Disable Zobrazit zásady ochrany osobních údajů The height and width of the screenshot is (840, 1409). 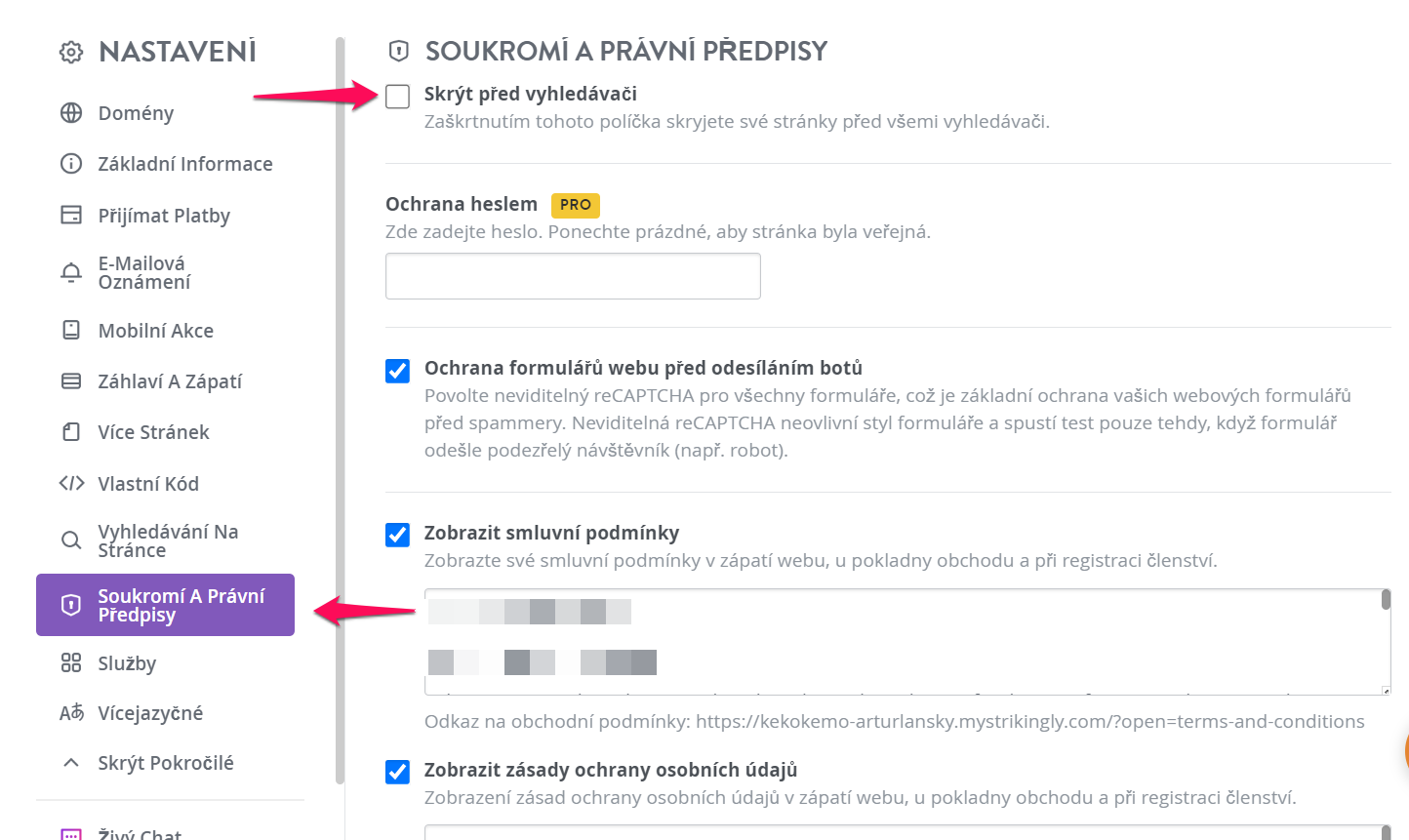tap(397, 772)
